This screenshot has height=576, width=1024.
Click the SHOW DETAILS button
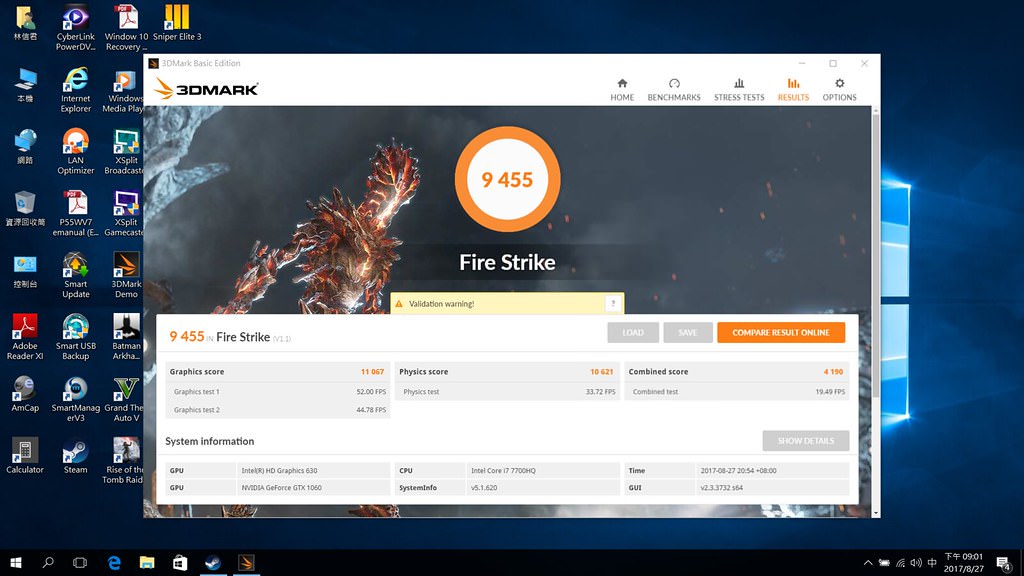(x=806, y=441)
